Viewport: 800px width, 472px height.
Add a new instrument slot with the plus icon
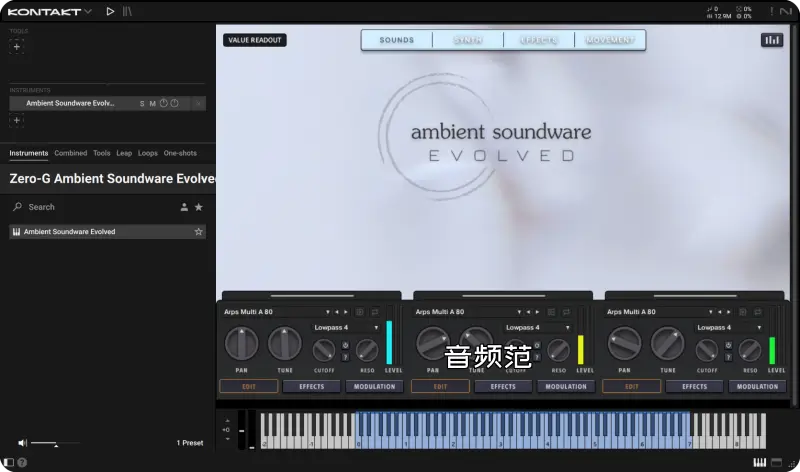click(16, 120)
